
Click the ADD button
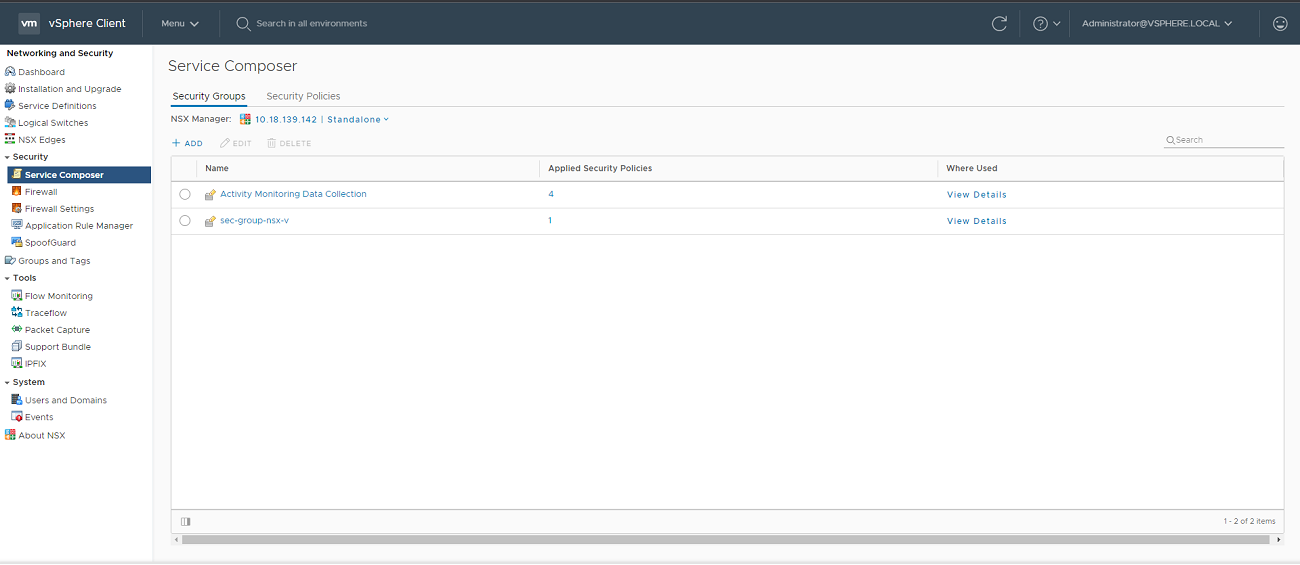(187, 144)
